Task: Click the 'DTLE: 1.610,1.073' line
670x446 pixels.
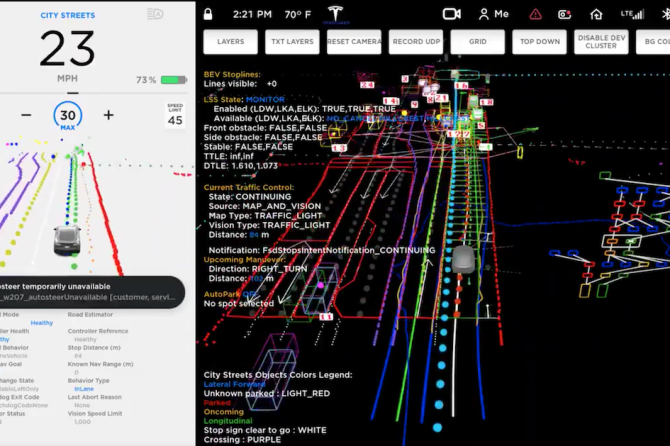Action: click(x=241, y=165)
